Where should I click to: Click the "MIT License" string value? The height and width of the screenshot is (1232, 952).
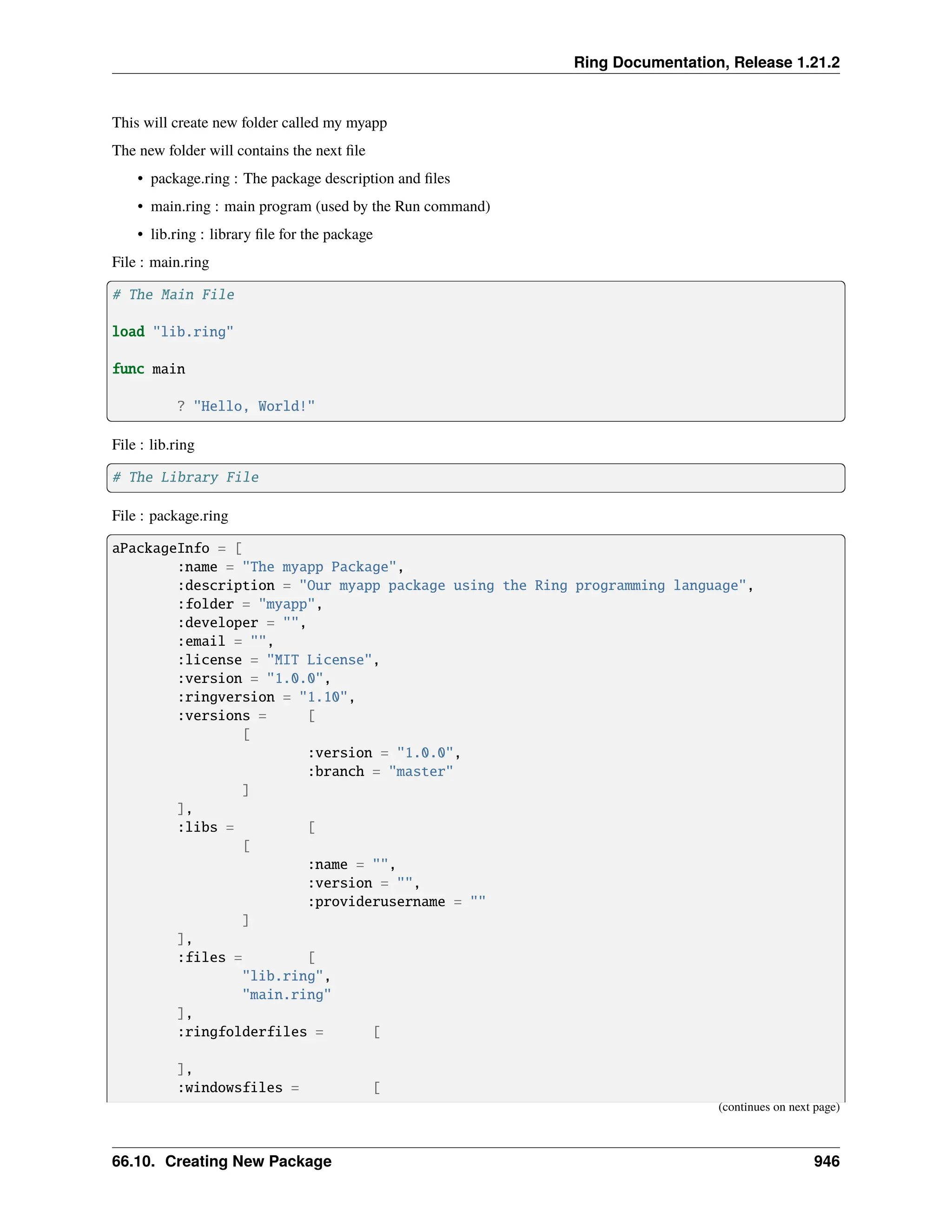pos(319,660)
